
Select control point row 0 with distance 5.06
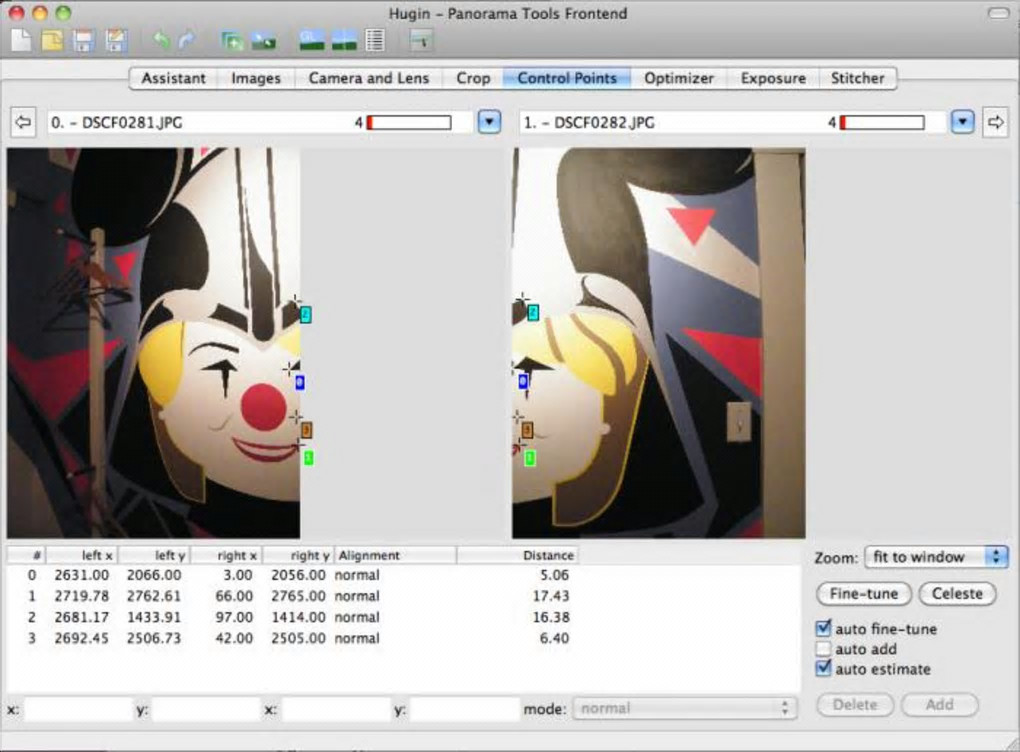point(293,575)
